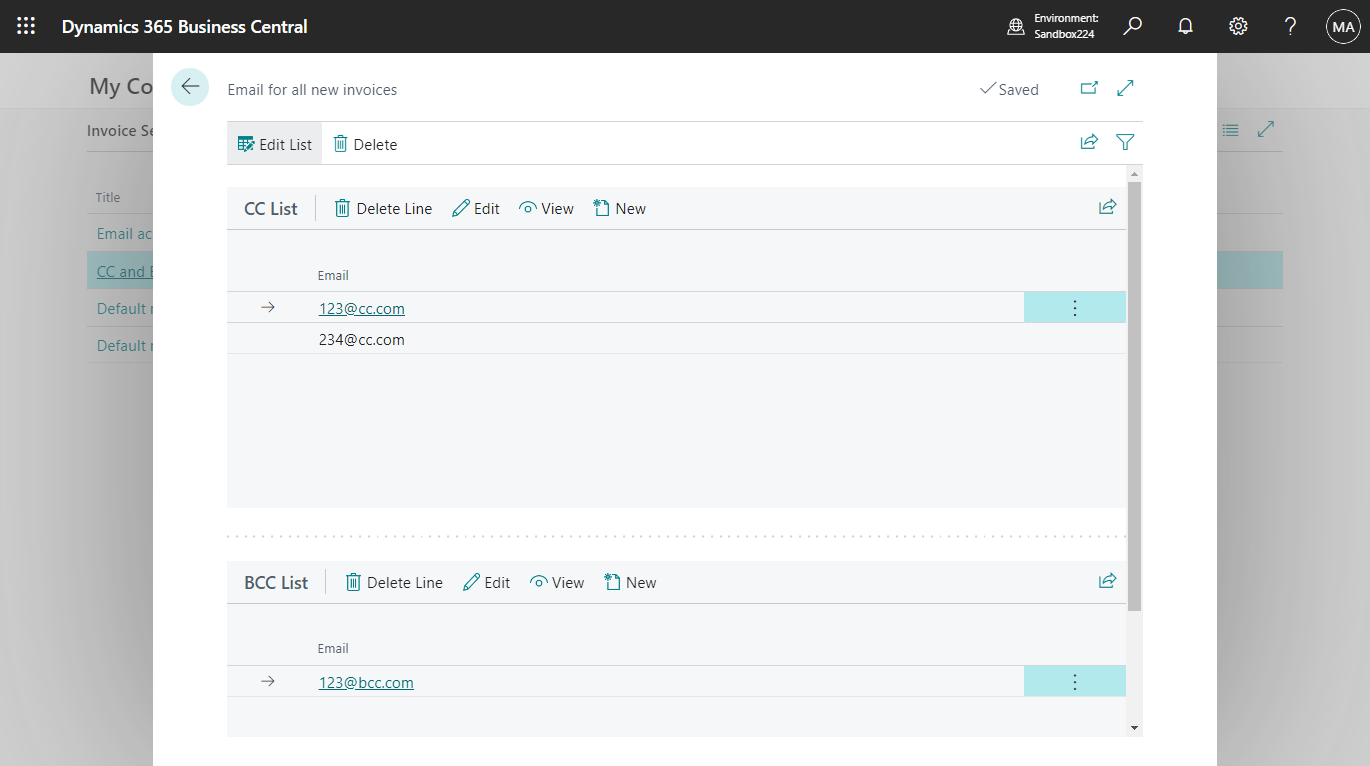The width and height of the screenshot is (1370, 766).
Task: Expand the page to full screen arrows icon
Action: [x=1125, y=88]
